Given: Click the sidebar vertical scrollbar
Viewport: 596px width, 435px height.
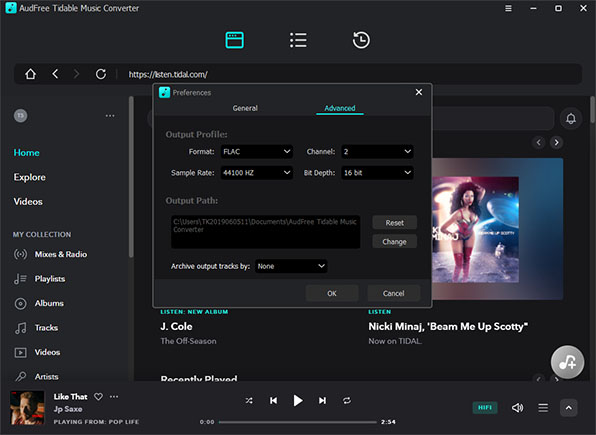Looking at the screenshot, I should [131, 177].
